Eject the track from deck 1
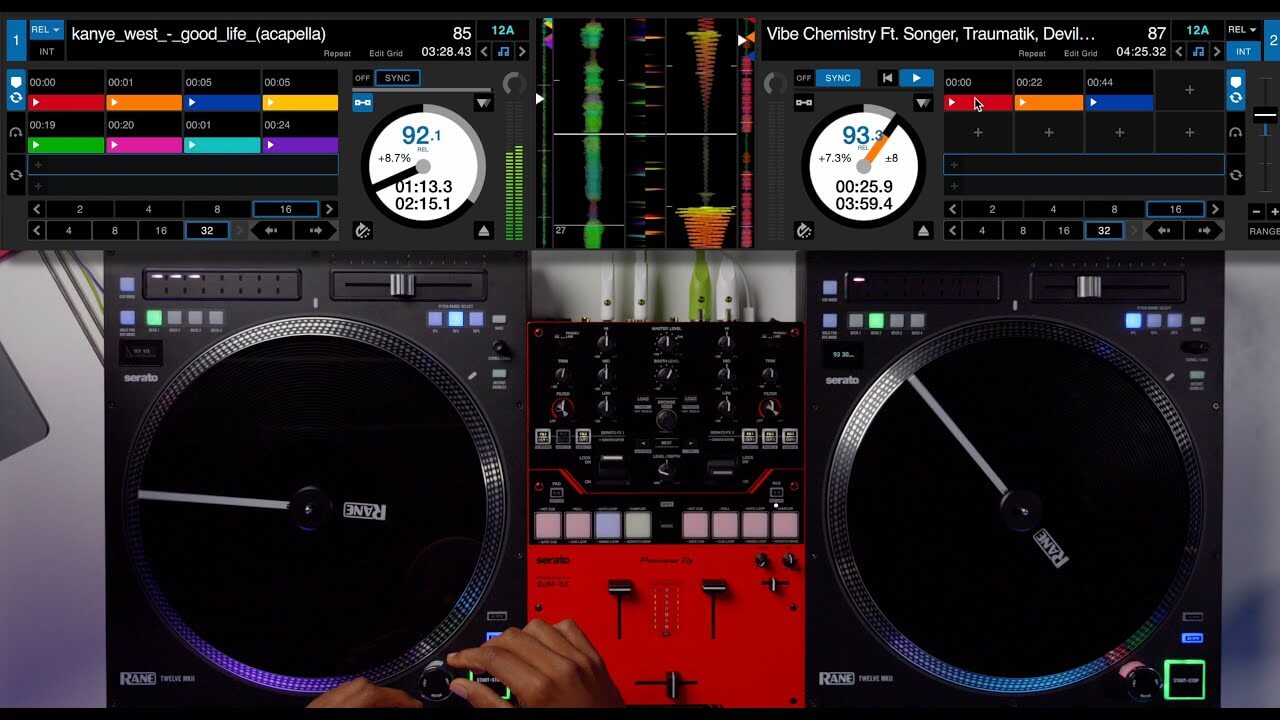The height and width of the screenshot is (720, 1280). tap(484, 231)
